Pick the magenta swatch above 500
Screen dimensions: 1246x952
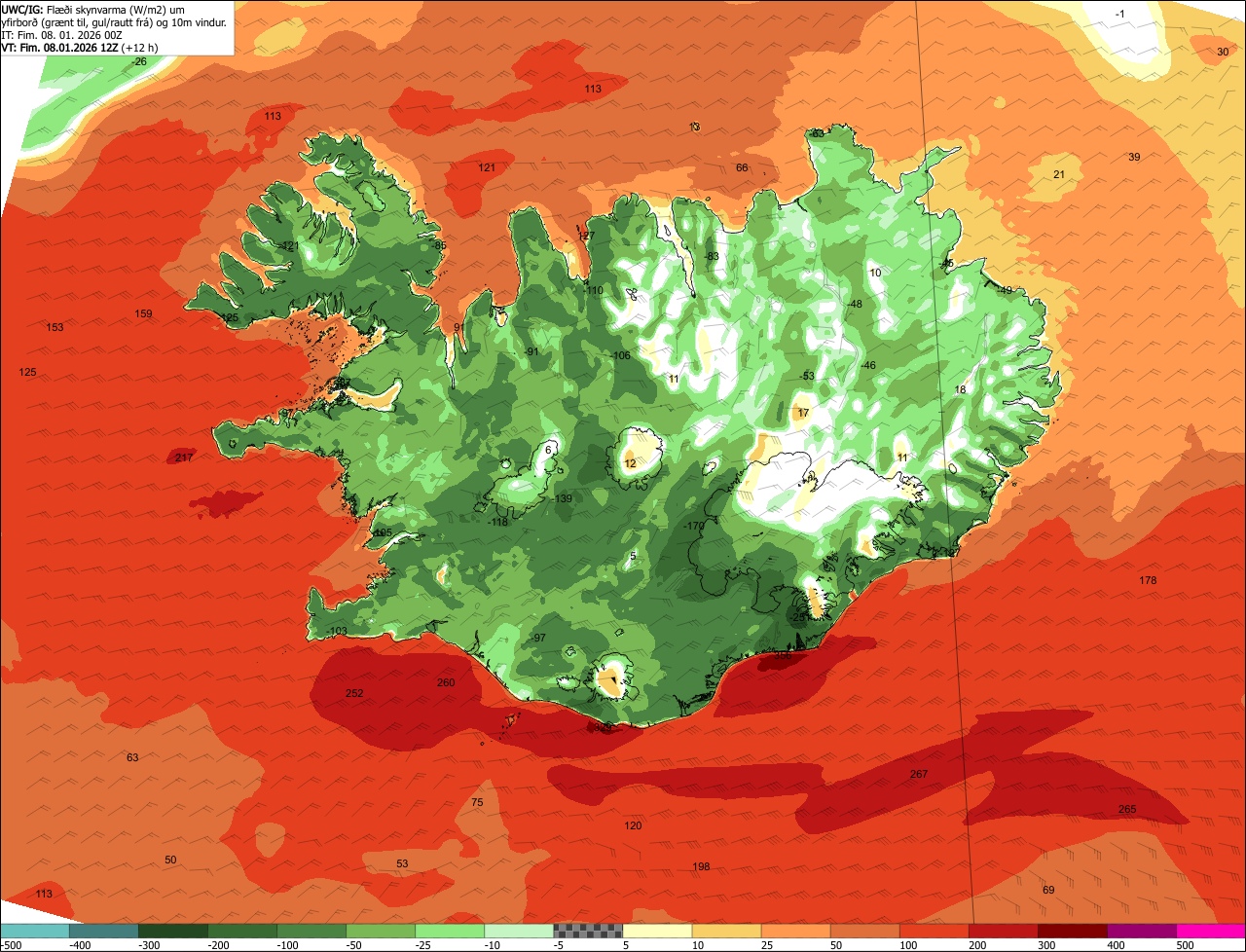coord(1211,932)
